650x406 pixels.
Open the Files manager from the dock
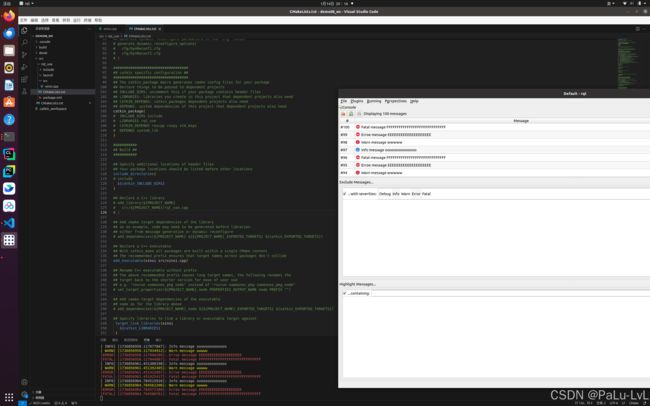[x=9, y=51]
